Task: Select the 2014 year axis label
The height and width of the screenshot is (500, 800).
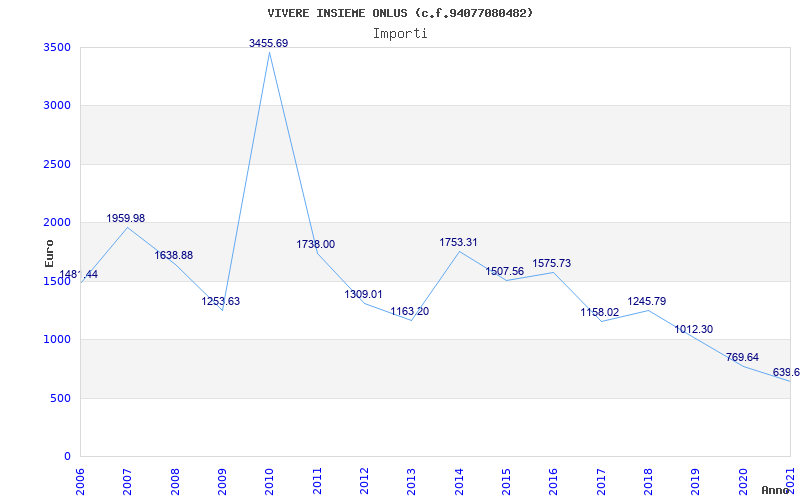Action: click(460, 482)
